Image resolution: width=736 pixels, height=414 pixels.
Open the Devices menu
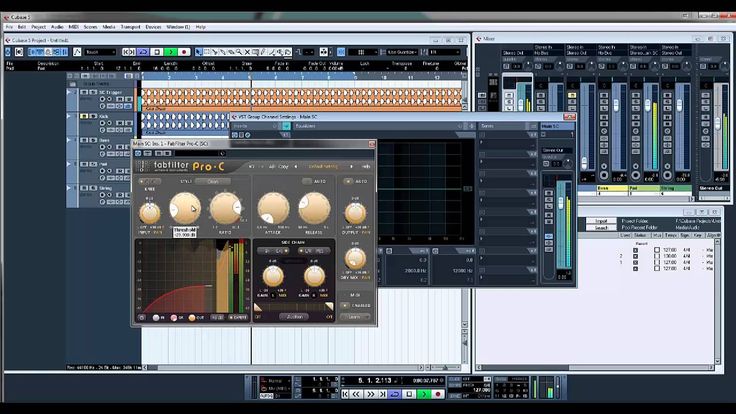(153, 26)
